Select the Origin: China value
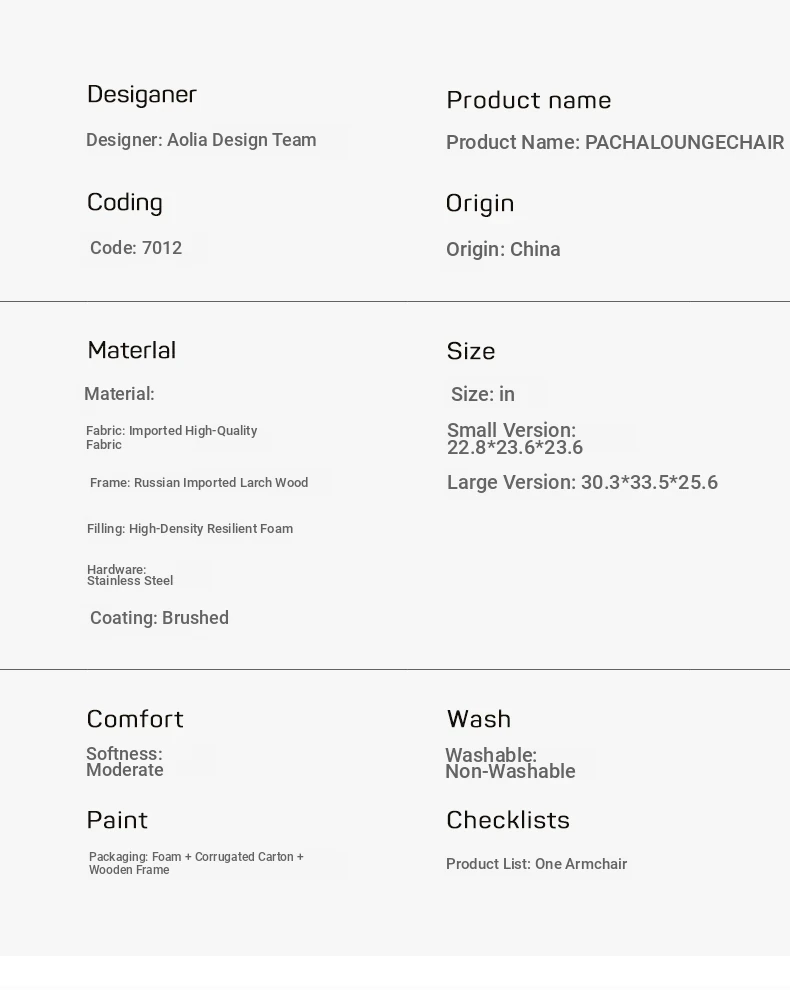 pos(503,250)
